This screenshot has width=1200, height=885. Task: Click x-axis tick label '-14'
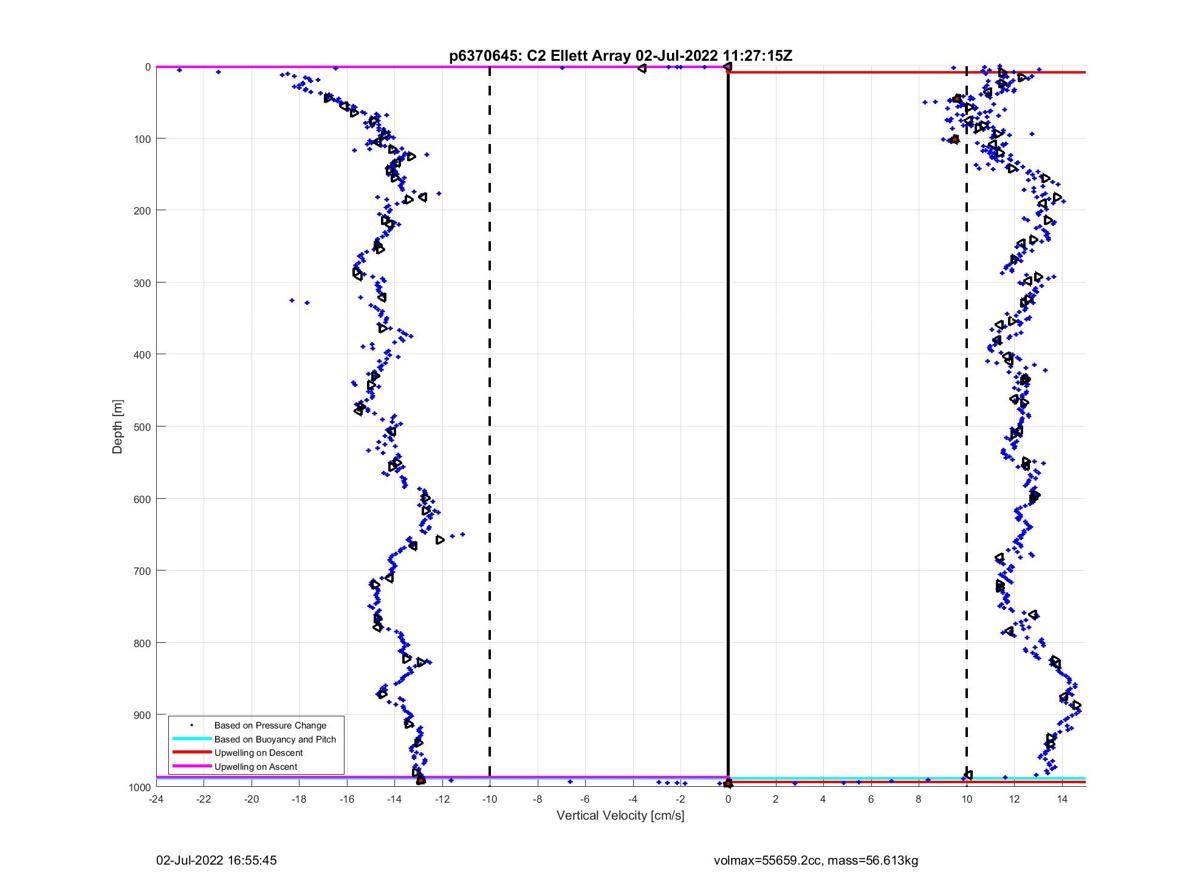pos(394,800)
